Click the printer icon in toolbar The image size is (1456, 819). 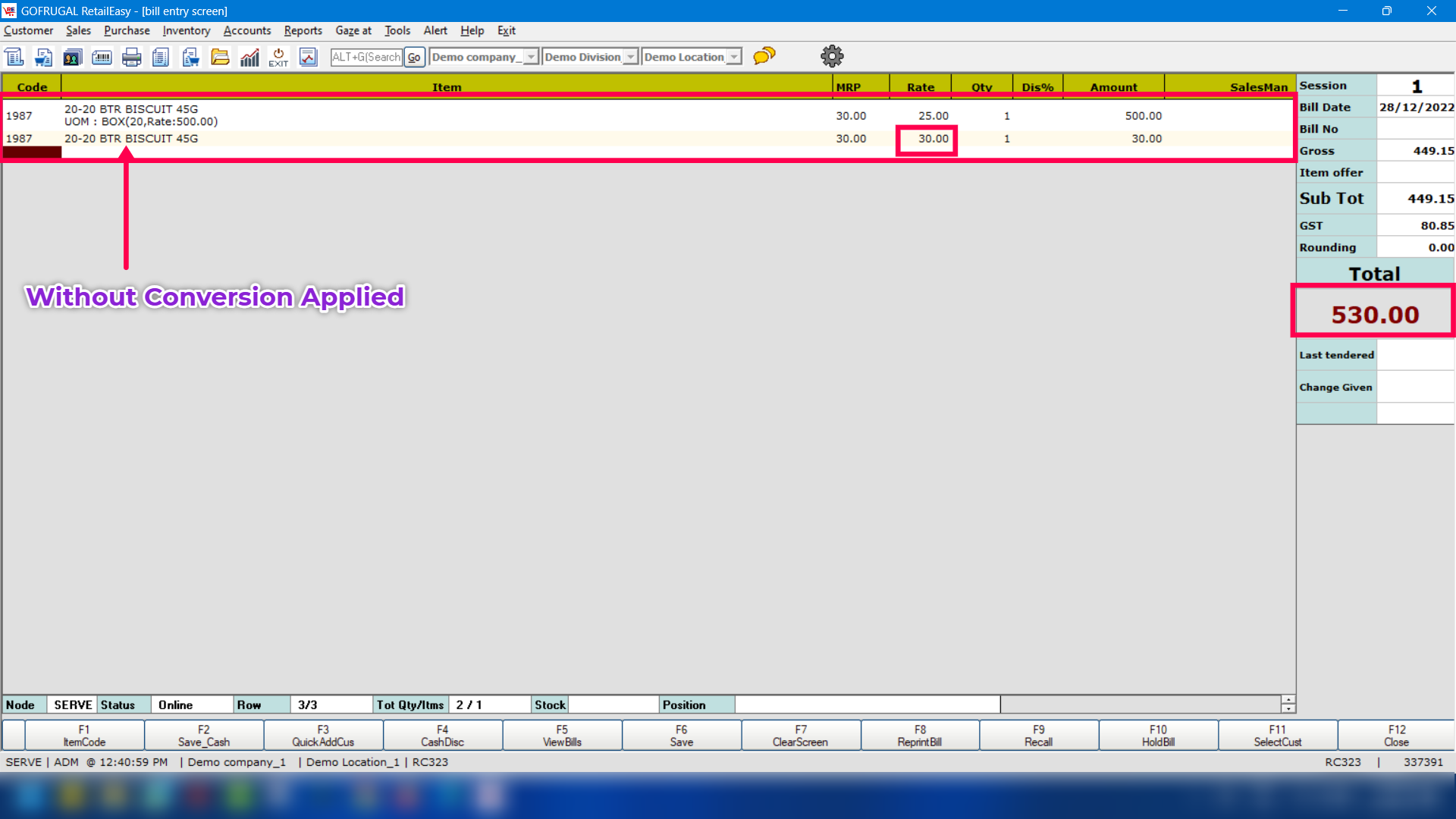[131, 57]
